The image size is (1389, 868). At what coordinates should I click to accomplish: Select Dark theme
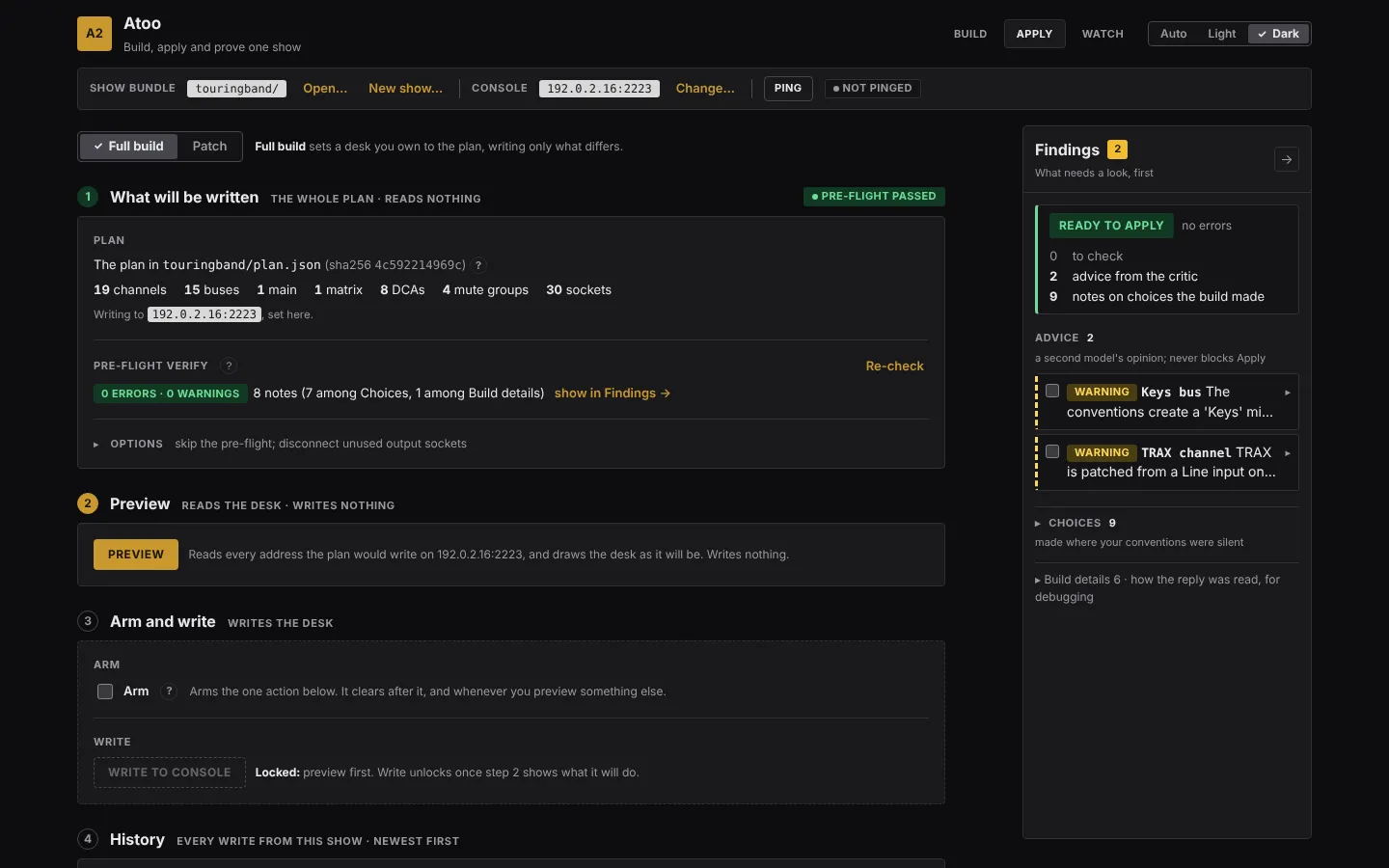pos(1279,34)
